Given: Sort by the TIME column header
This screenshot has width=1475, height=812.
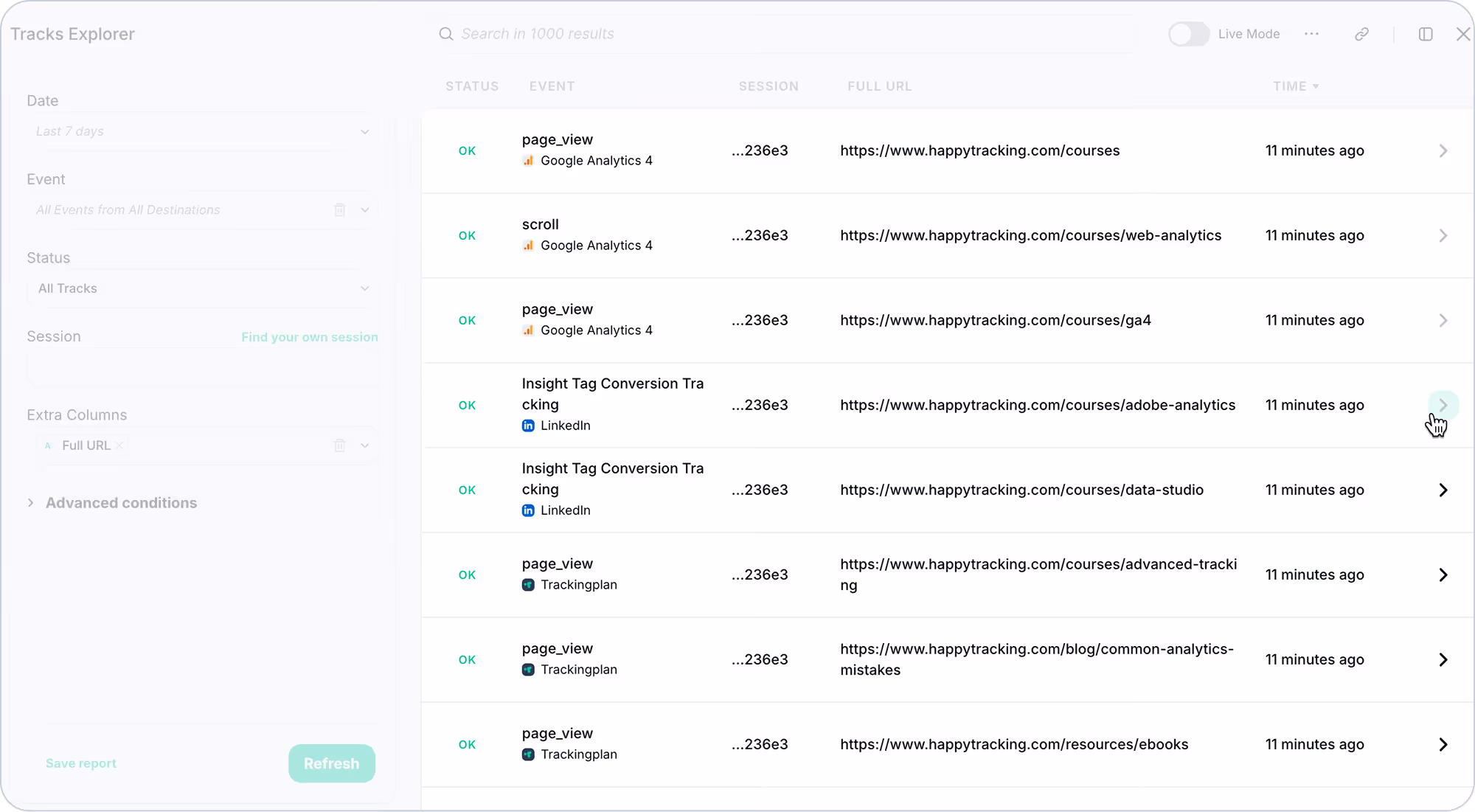Looking at the screenshot, I should click(1295, 86).
